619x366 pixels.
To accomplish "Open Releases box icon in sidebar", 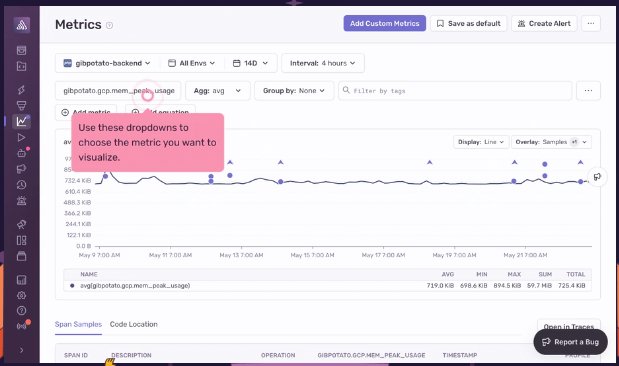I will point(21,256).
